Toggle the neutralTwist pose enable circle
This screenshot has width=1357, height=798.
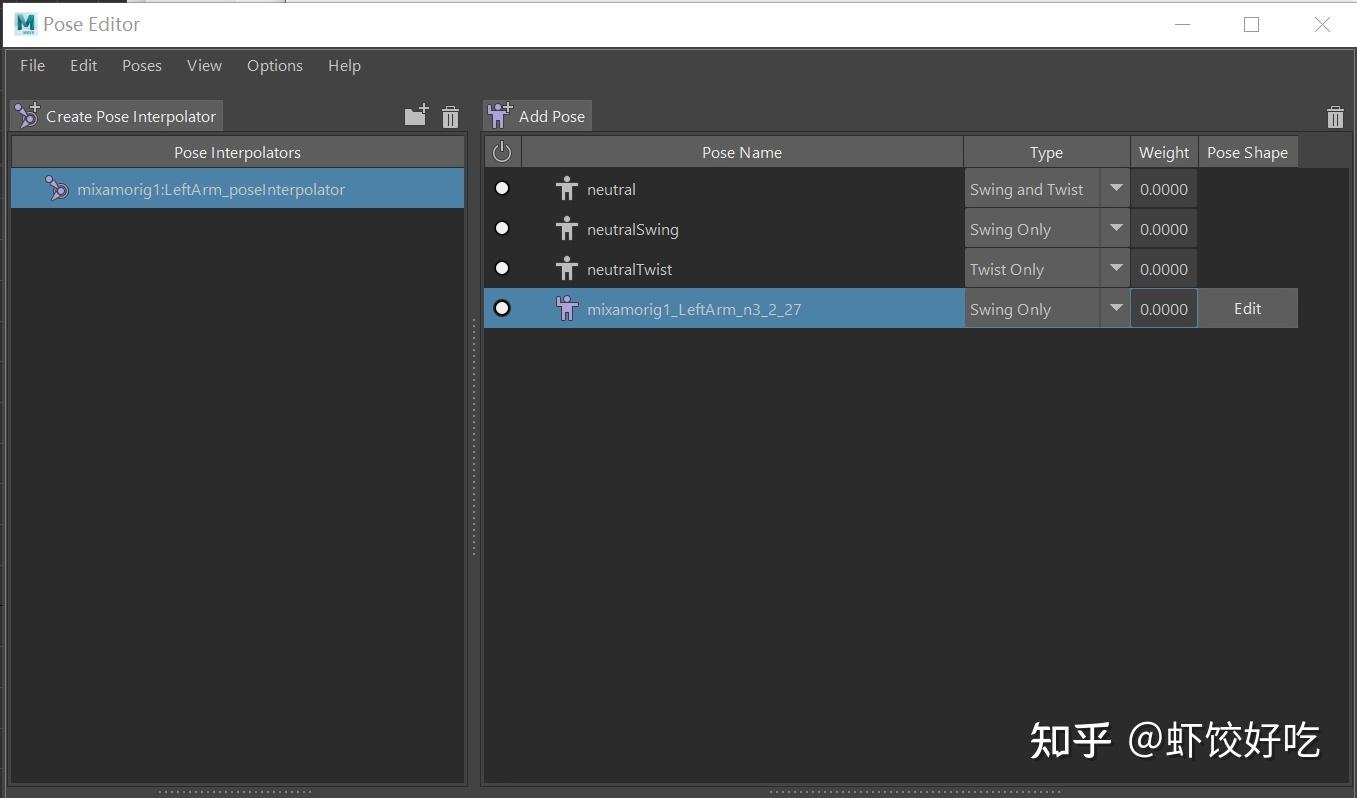coord(502,268)
